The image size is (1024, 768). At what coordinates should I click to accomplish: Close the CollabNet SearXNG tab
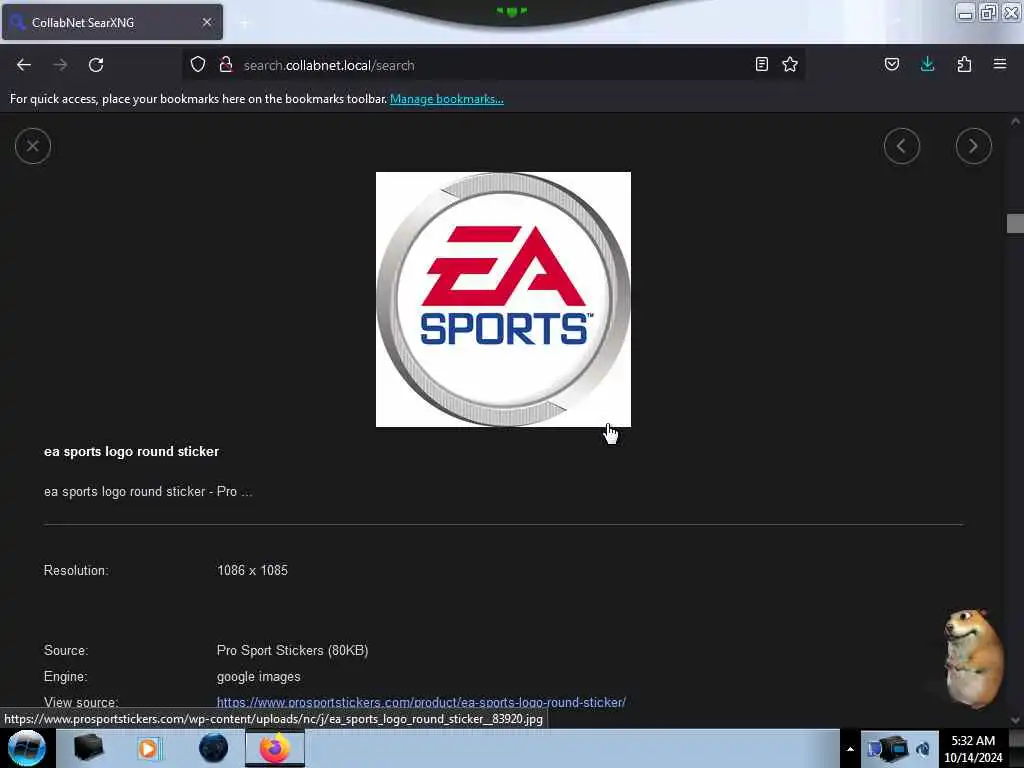[207, 22]
